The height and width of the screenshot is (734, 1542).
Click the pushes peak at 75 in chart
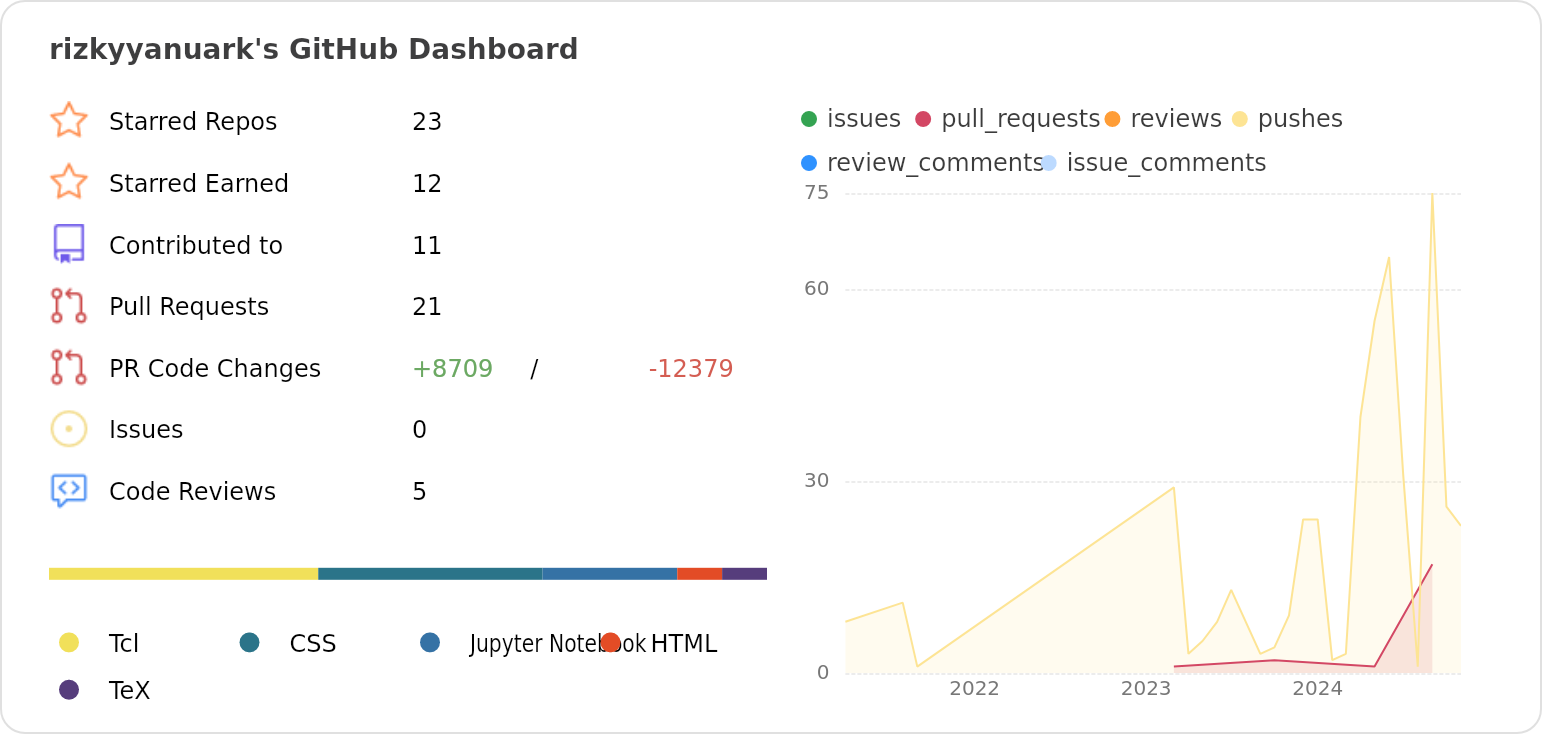(1432, 195)
